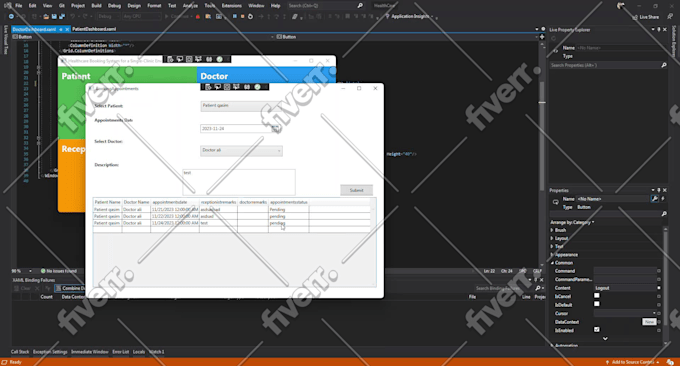Click the Description text box in the appointment form

pos(239,182)
